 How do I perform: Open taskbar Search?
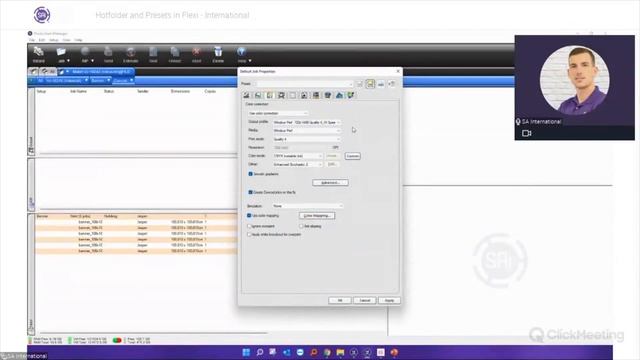(x=260, y=352)
